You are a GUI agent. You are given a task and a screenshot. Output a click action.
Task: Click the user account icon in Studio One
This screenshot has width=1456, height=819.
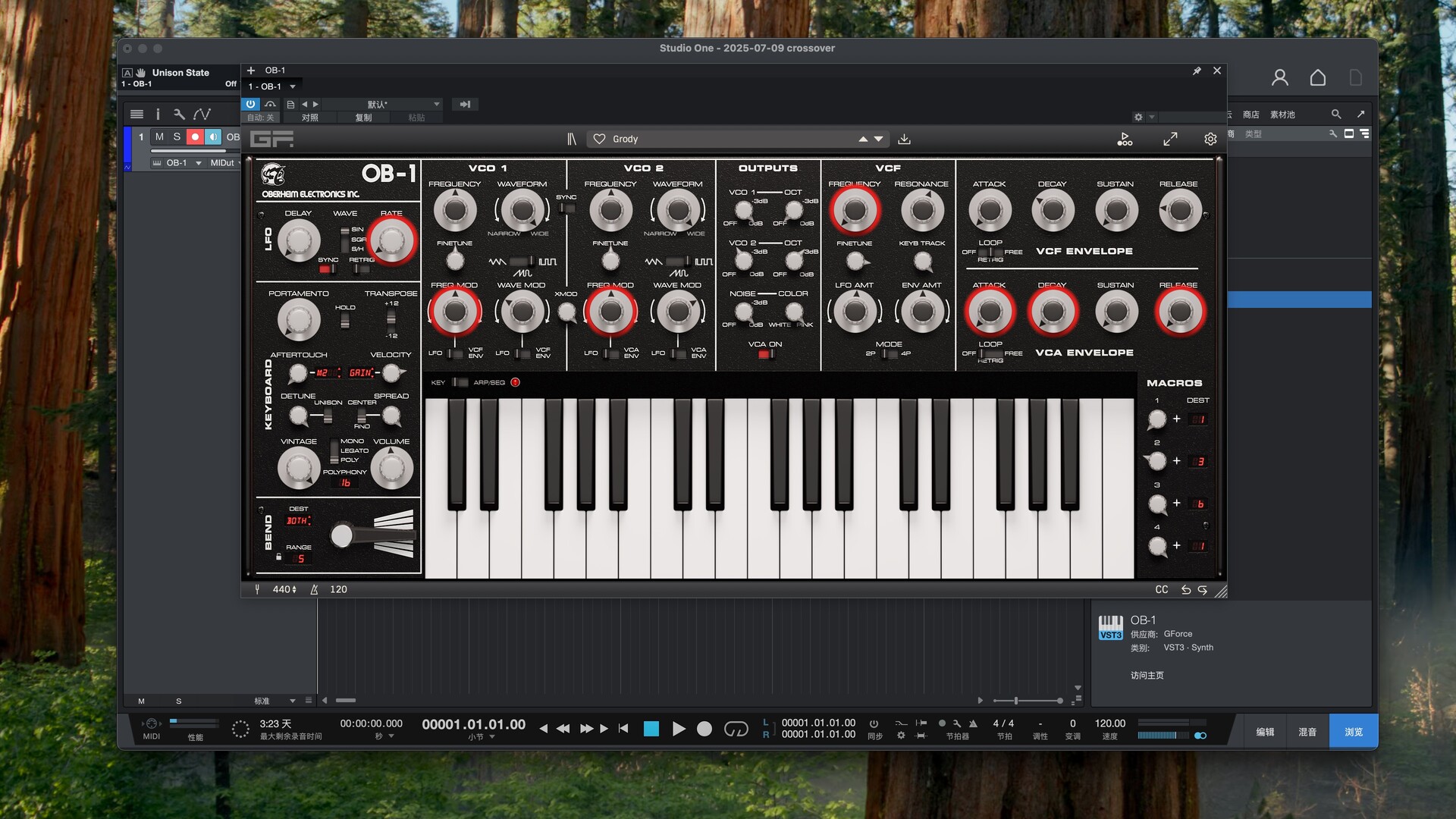click(x=1280, y=77)
